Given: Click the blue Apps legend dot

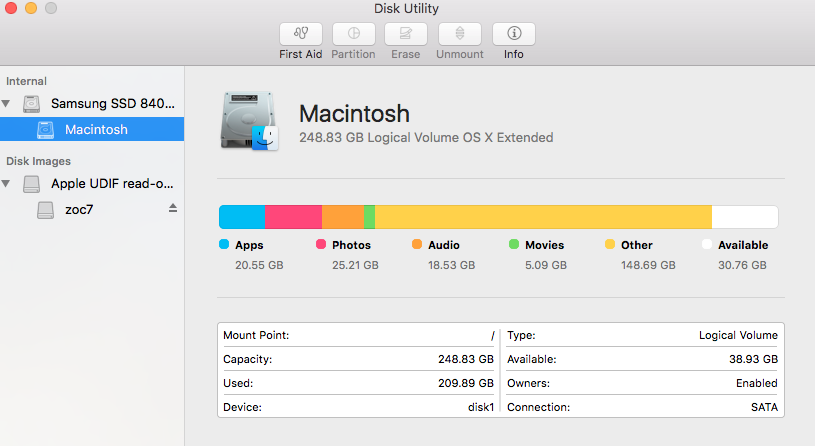Looking at the screenshot, I should (x=224, y=244).
